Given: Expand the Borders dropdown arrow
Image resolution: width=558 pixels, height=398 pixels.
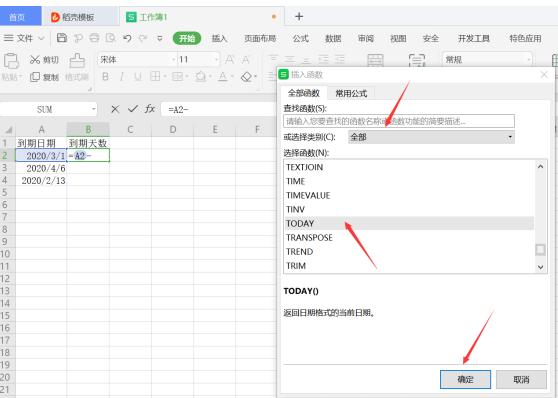Looking at the screenshot, I should pos(165,77).
